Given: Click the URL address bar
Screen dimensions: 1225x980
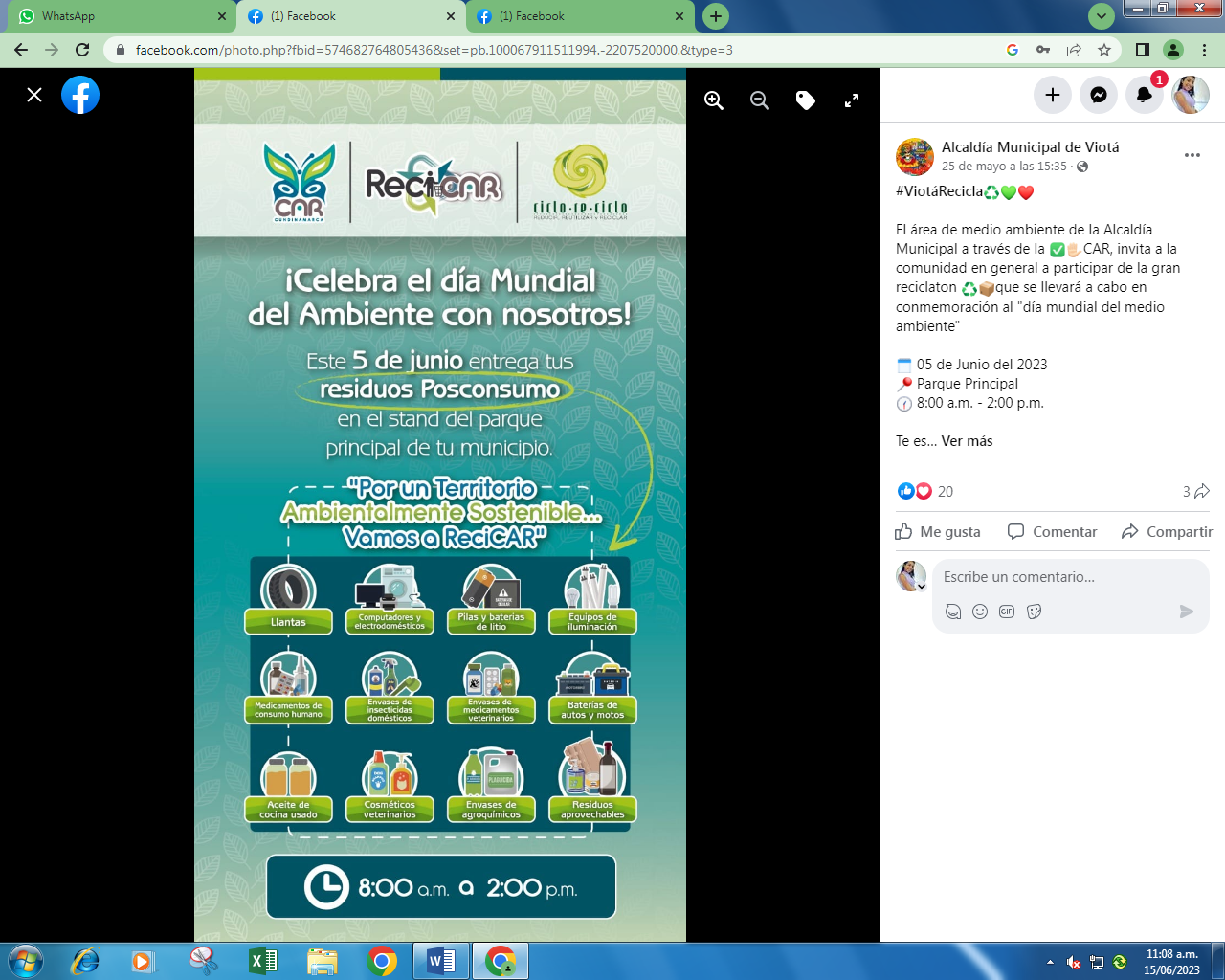Looking at the screenshot, I should pos(565,50).
